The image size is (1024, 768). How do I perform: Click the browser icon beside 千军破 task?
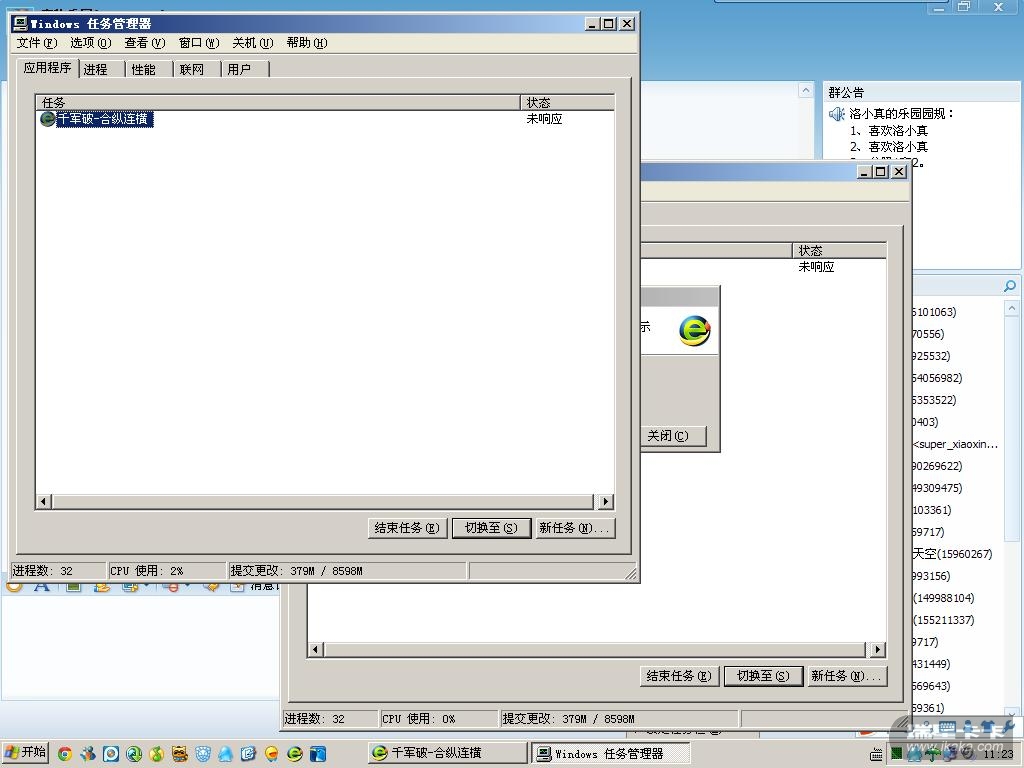coord(48,119)
